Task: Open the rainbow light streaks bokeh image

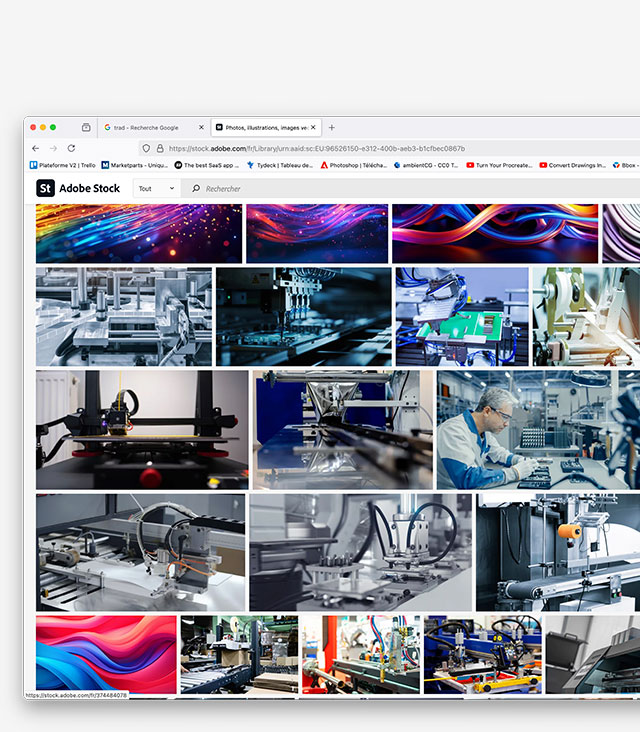Action: 139,233
